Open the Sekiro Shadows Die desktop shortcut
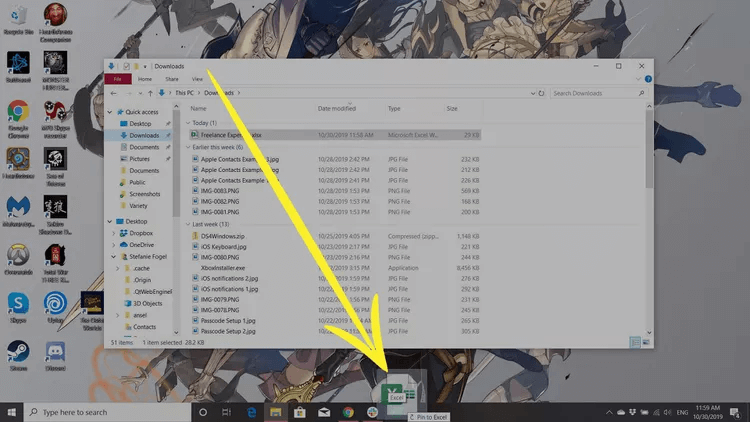Image resolution: width=750 pixels, height=422 pixels. (x=55, y=214)
